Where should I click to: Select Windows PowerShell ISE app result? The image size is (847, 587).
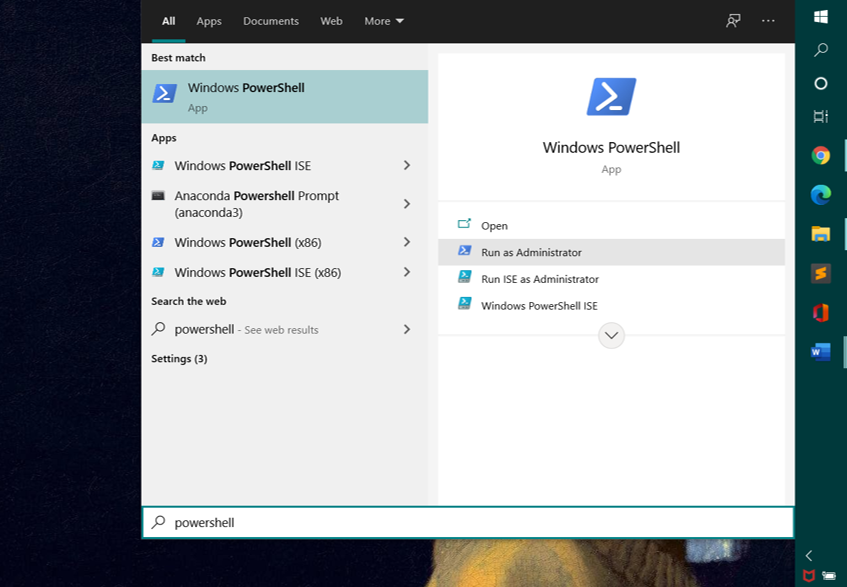coord(285,165)
